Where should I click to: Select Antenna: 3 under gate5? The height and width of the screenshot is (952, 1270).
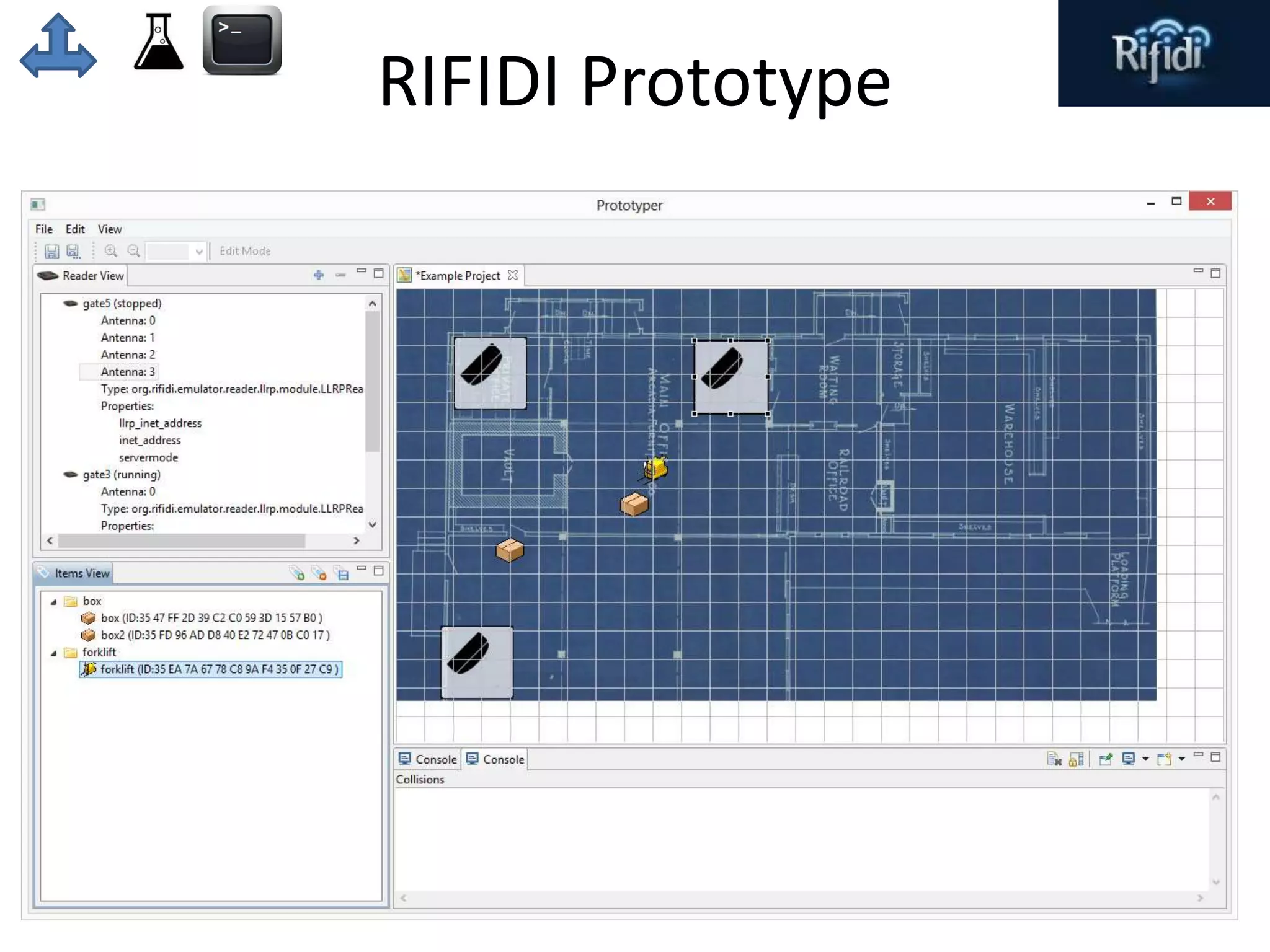coord(128,371)
